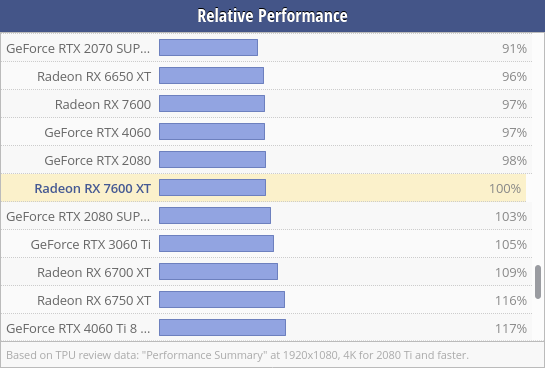Screen dimensions: 545x368
Task: Click the Radeon RX 7600 XT performance bar
Action: click(212, 187)
